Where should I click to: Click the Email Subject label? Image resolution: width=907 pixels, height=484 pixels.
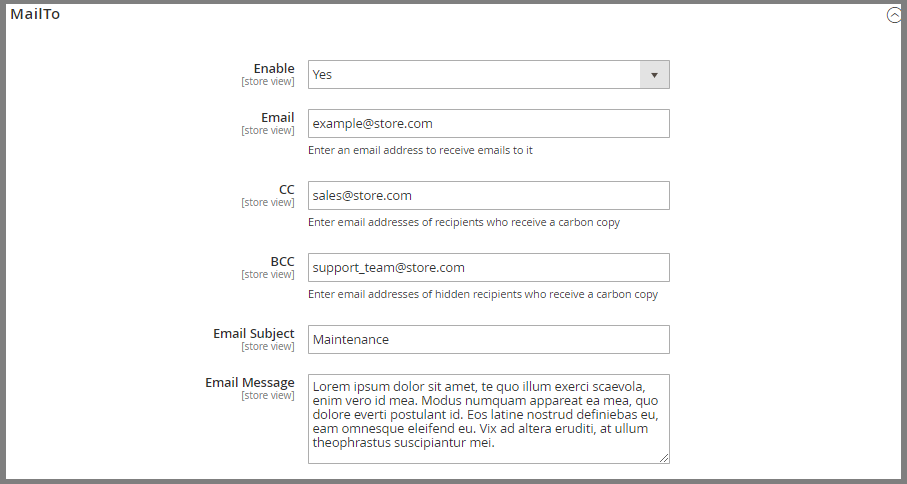pyautogui.click(x=253, y=334)
